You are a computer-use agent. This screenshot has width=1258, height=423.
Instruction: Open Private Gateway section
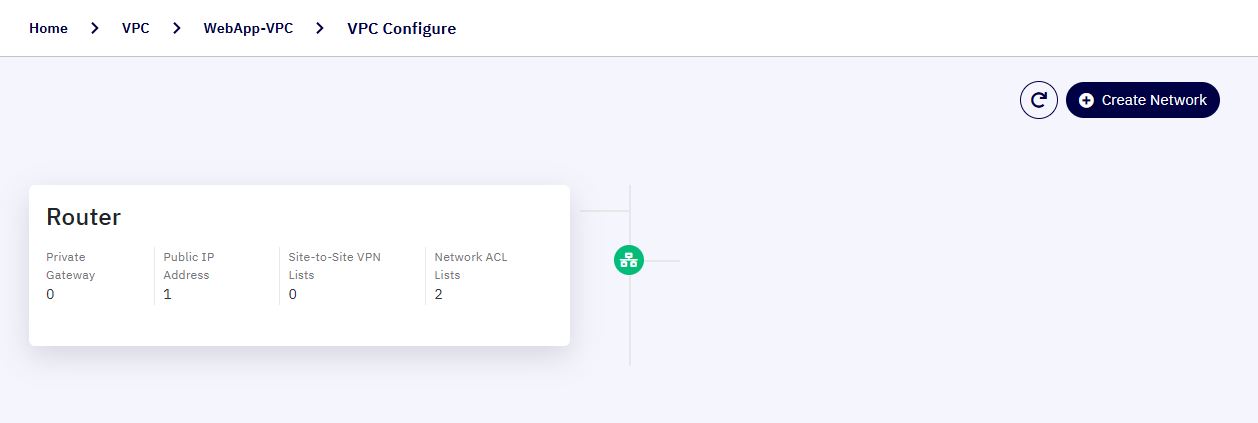[70, 266]
